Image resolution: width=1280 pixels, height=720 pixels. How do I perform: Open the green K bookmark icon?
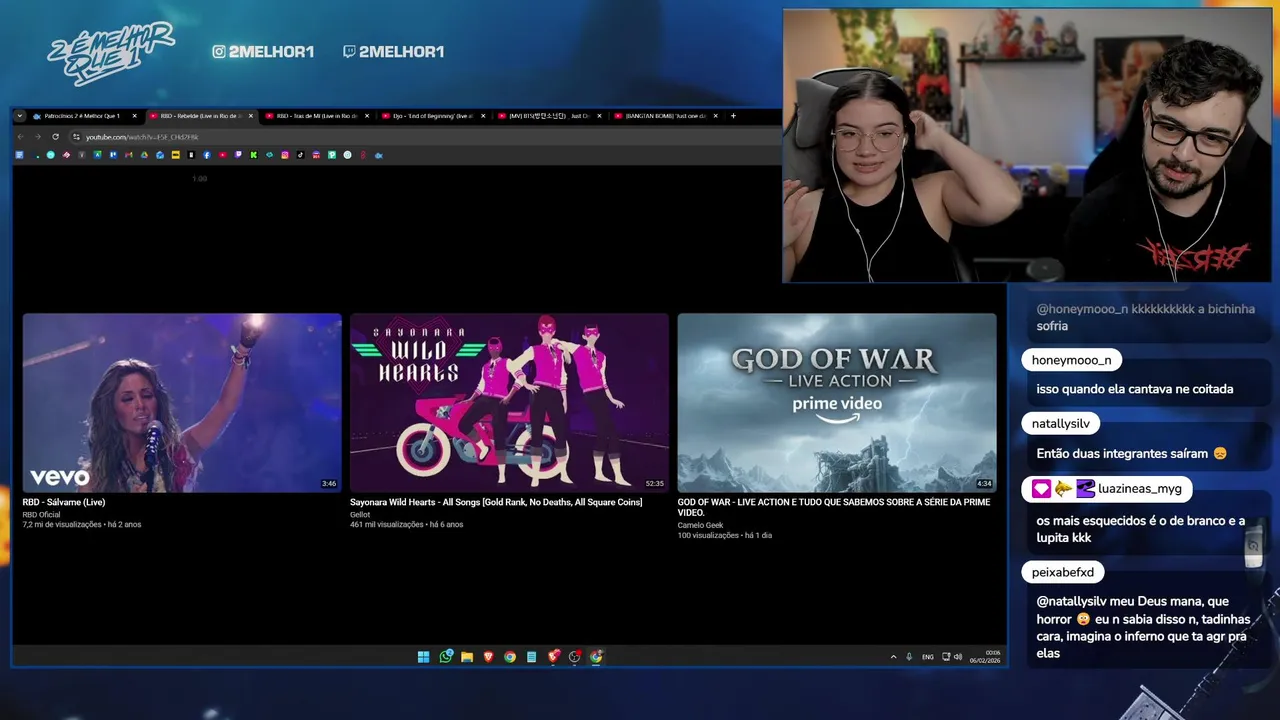pos(254,155)
